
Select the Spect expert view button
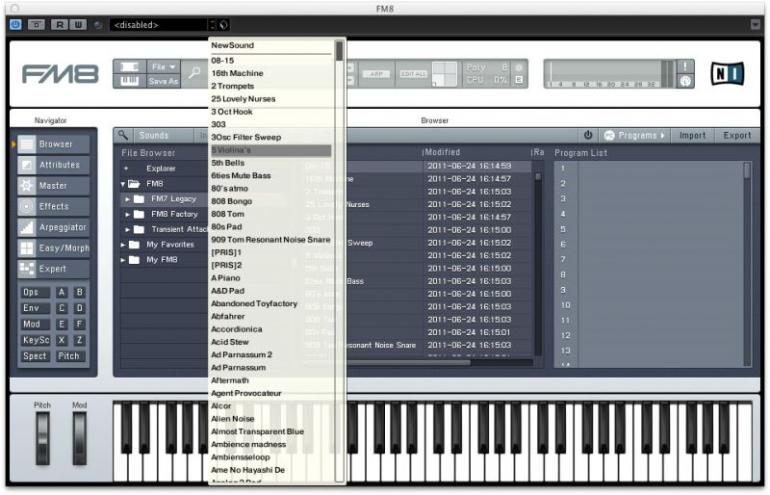click(34, 356)
